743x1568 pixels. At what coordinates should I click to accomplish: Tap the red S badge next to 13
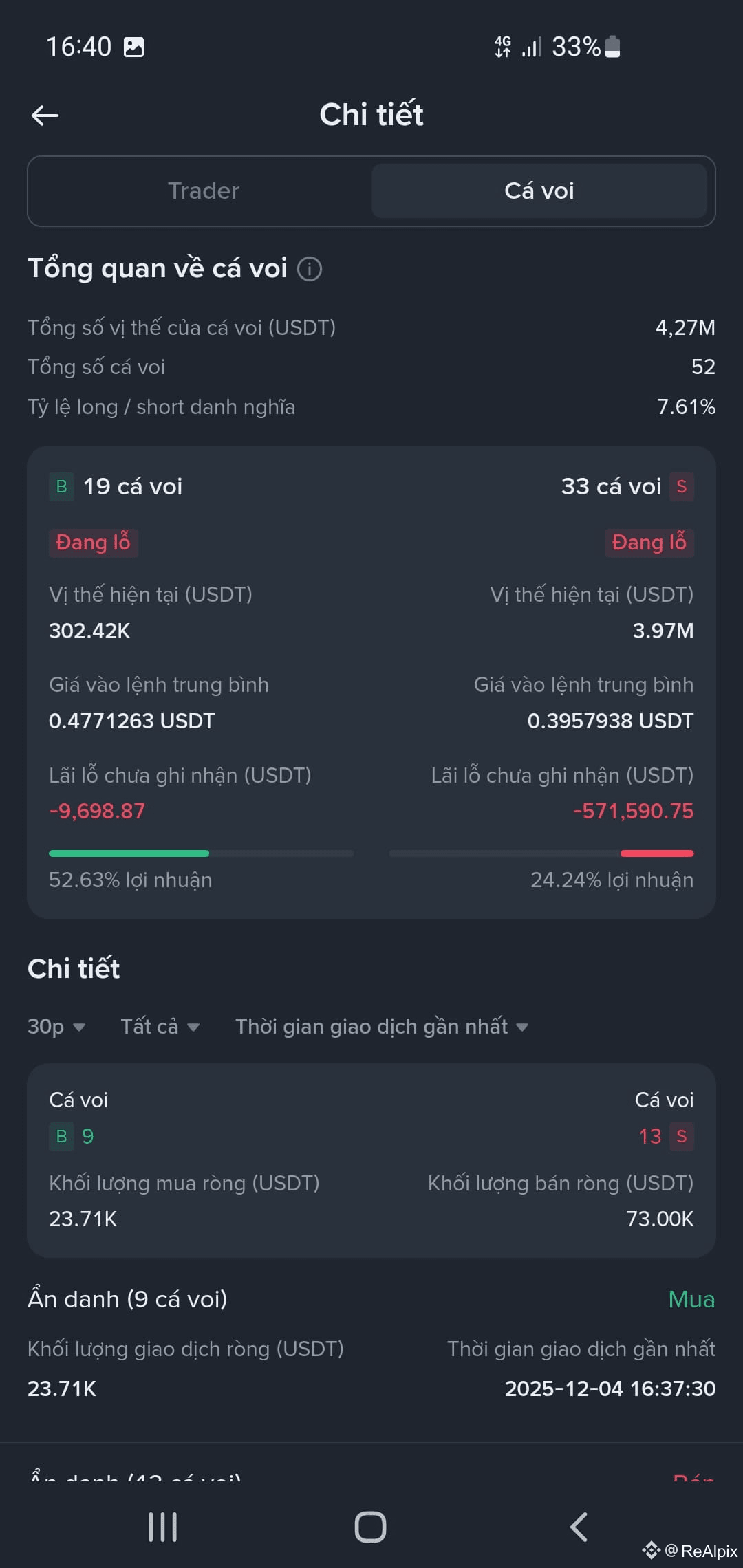(x=681, y=1136)
